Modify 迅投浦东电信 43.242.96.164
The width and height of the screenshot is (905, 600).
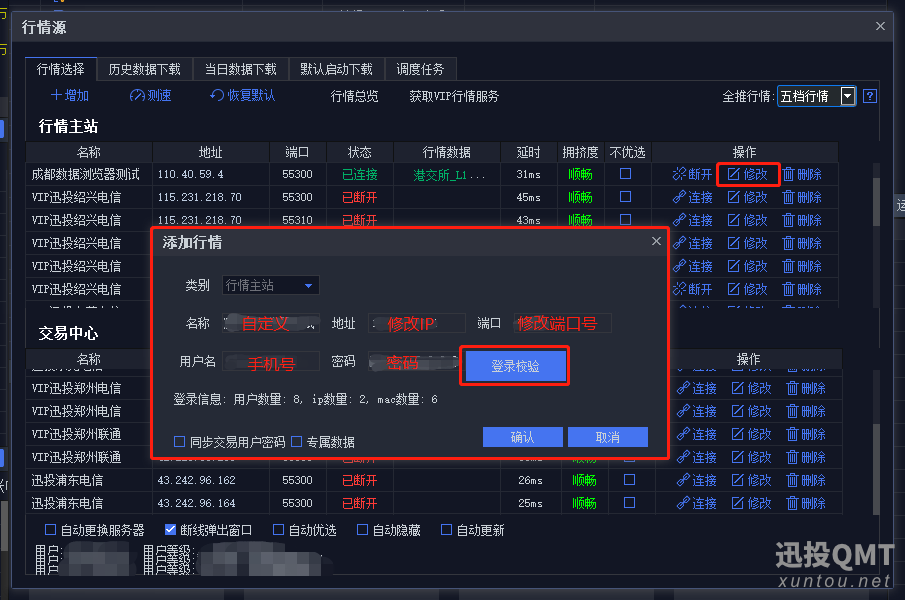pyautogui.click(x=752, y=503)
